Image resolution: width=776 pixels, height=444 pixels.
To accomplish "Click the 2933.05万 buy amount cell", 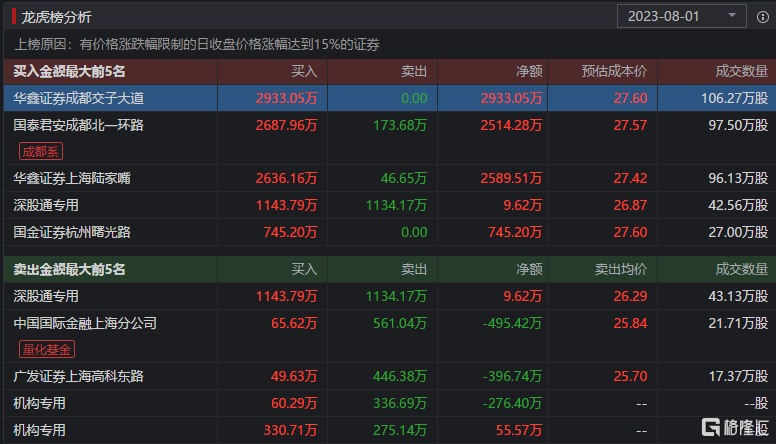I will point(286,98).
